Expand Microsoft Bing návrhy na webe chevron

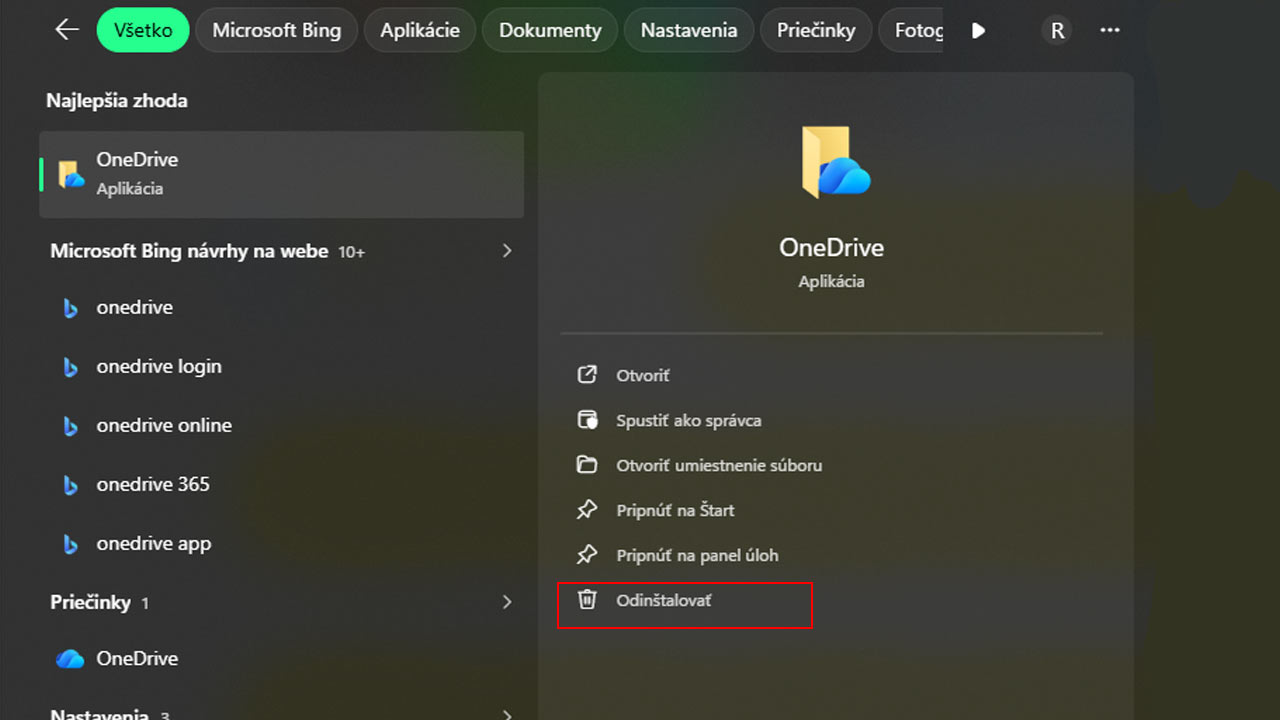tap(507, 251)
